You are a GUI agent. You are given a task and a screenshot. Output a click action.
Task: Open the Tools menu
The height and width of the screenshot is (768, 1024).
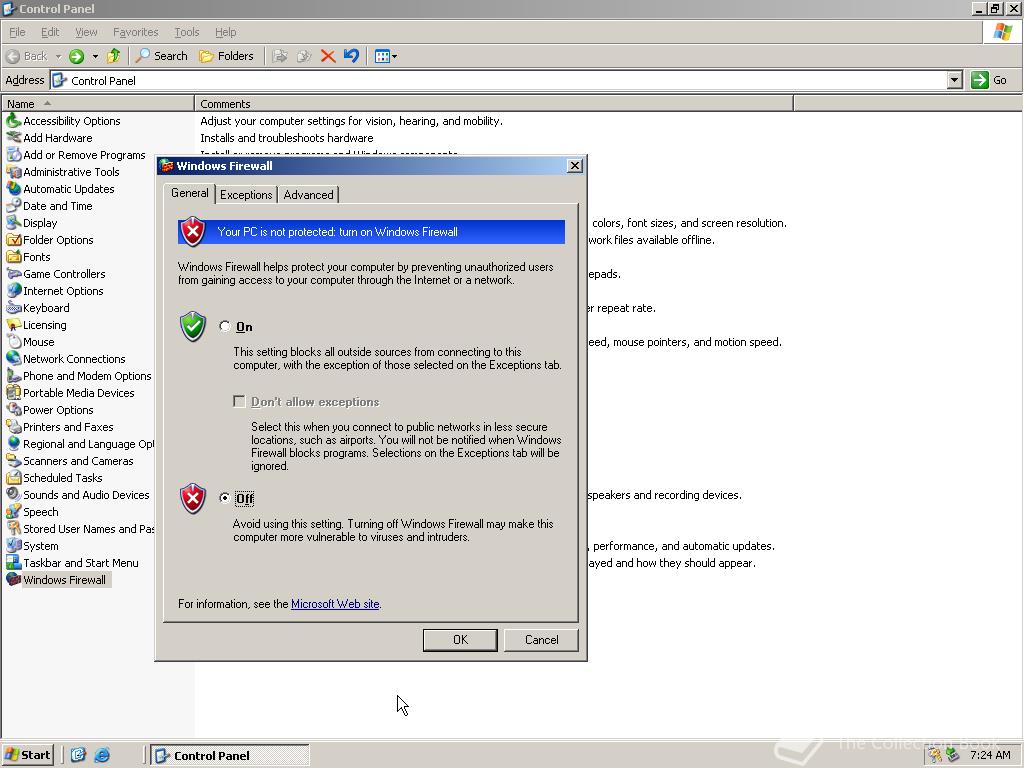pyautogui.click(x=187, y=32)
